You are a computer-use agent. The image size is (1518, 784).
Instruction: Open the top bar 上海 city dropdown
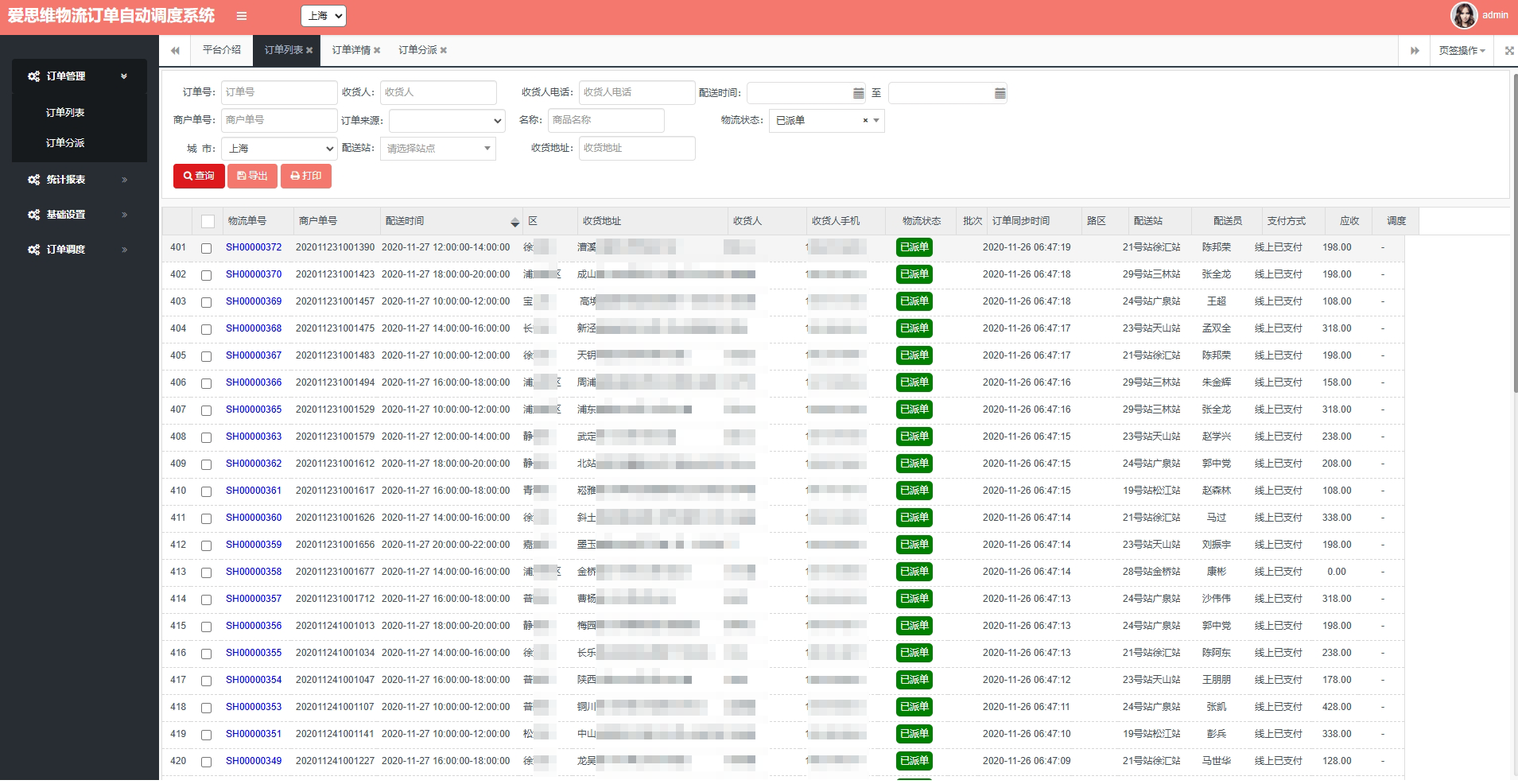(324, 15)
